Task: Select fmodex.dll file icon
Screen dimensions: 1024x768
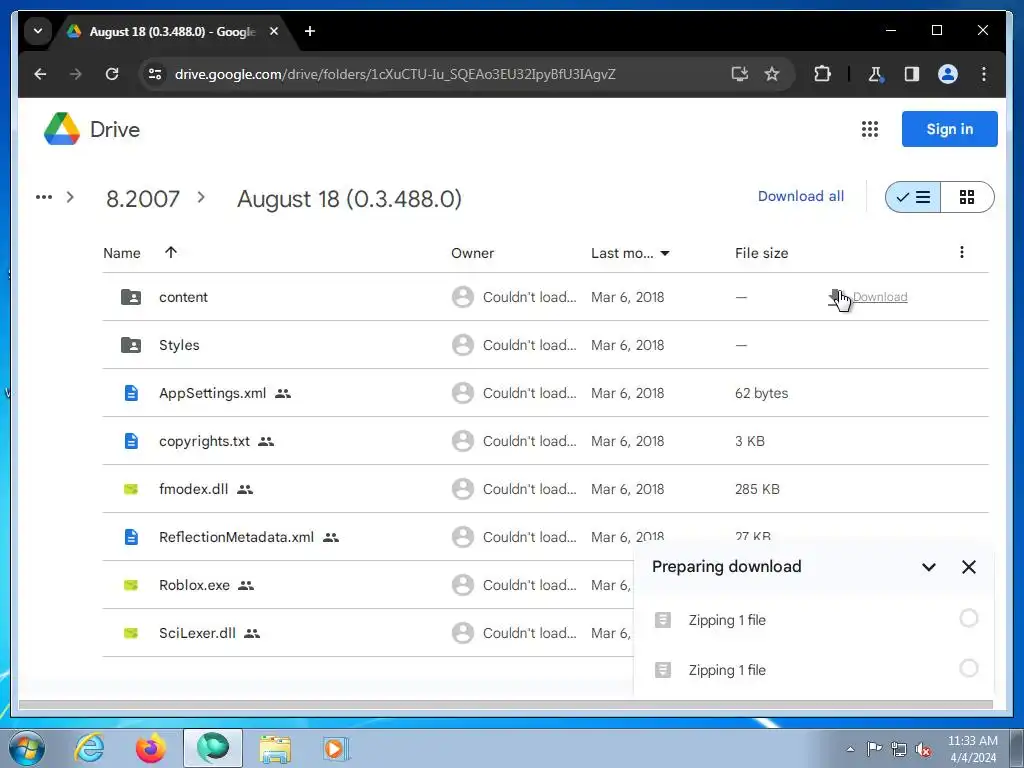Action: 131,489
